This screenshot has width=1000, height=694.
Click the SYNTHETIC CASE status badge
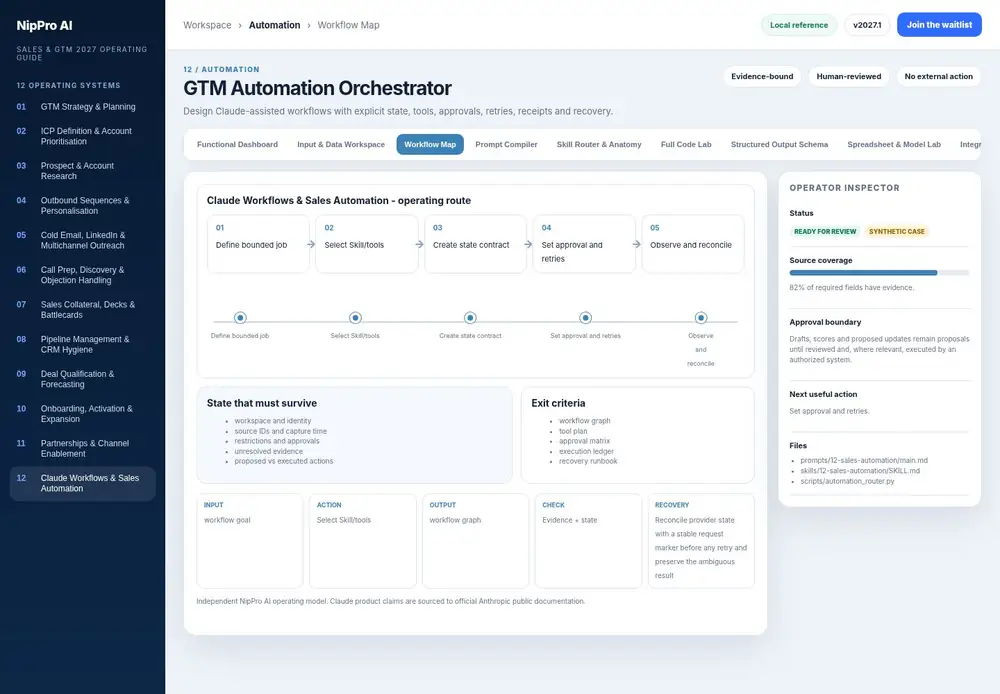(897, 232)
